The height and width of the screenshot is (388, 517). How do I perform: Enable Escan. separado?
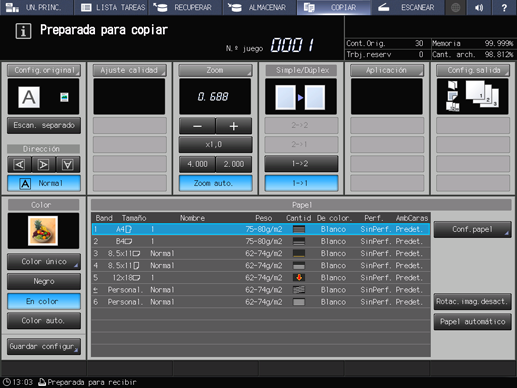(x=44, y=125)
